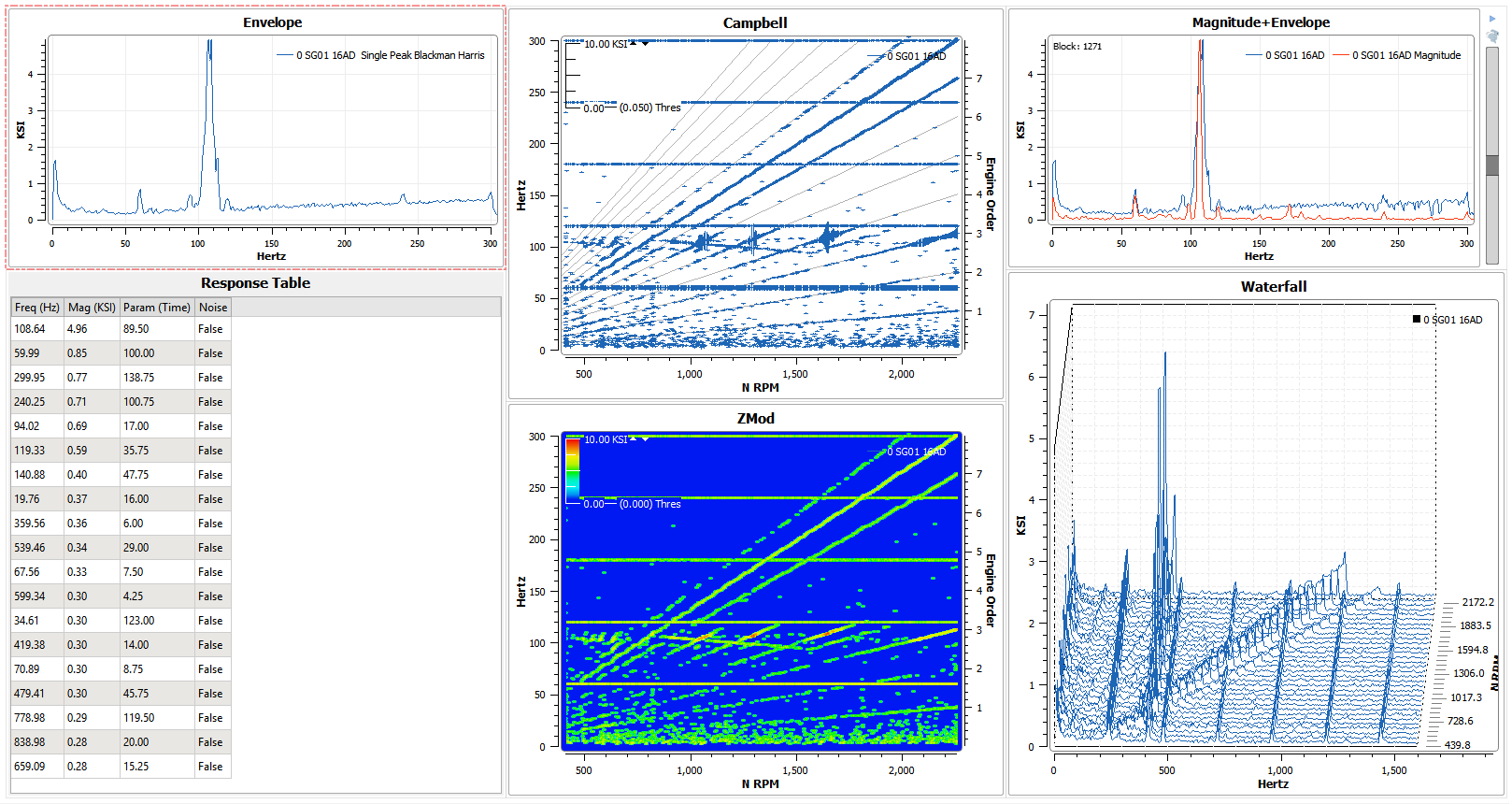1512x804 pixels.
Task: Select frequency cell 599.34
Action: pos(37,596)
